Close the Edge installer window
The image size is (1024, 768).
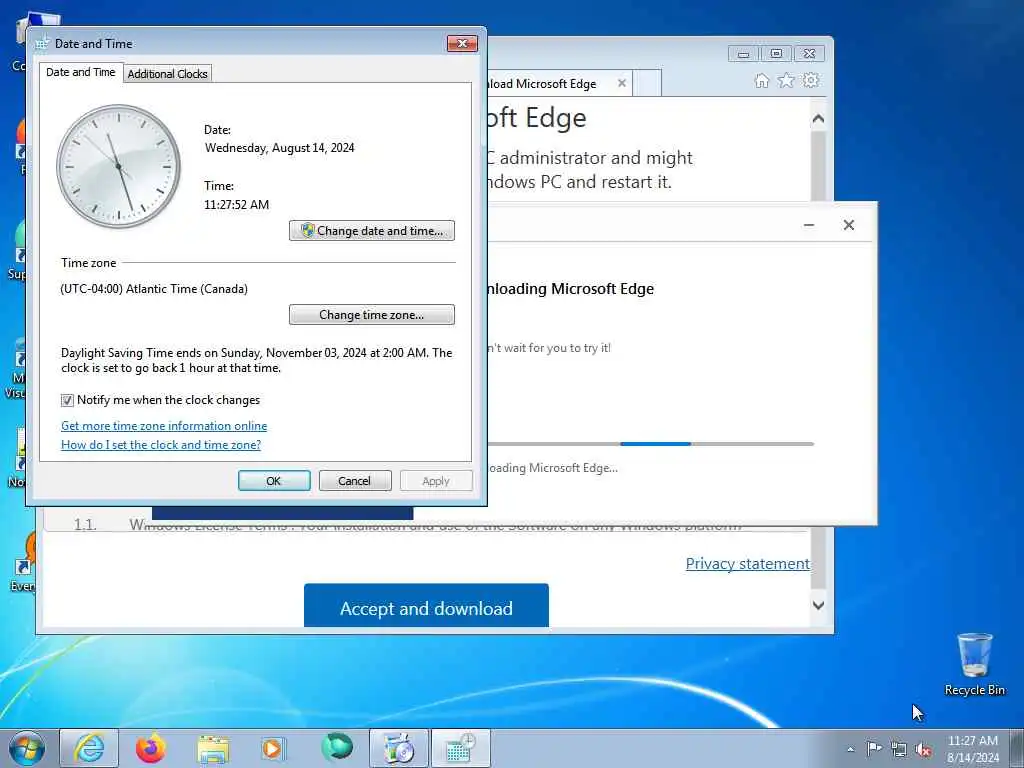(848, 225)
